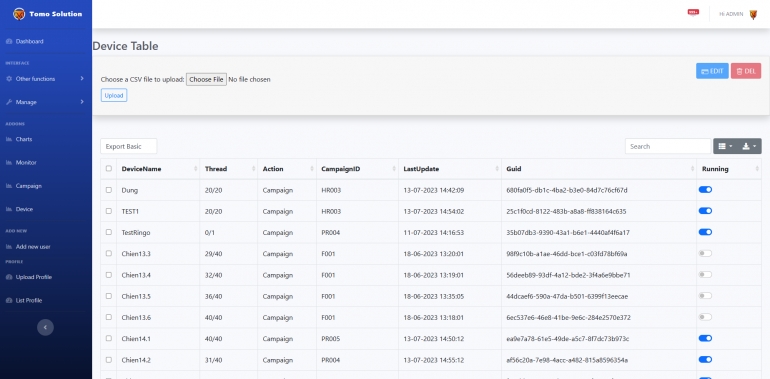Open the columns list dropdown button
Viewport: 770px width, 379px height.
tap(725, 146)
